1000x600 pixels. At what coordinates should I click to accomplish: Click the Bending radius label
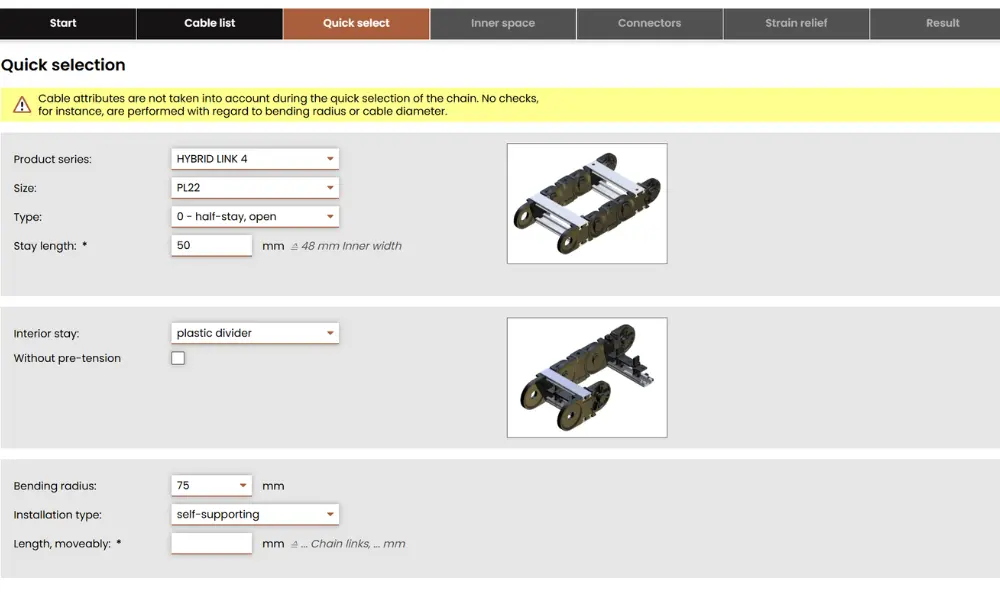click(55, 486)
